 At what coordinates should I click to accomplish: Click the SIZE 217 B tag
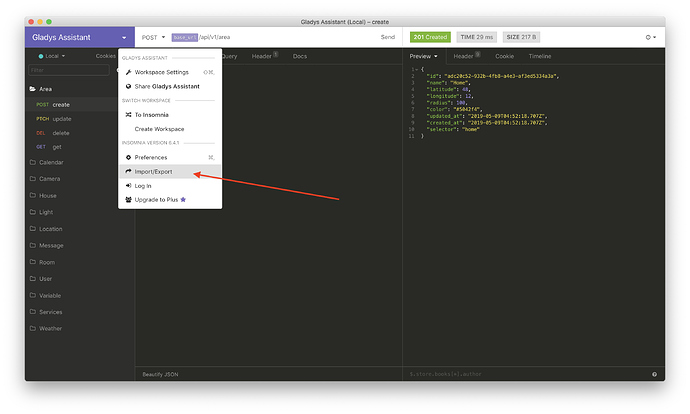tap(521, 37)
